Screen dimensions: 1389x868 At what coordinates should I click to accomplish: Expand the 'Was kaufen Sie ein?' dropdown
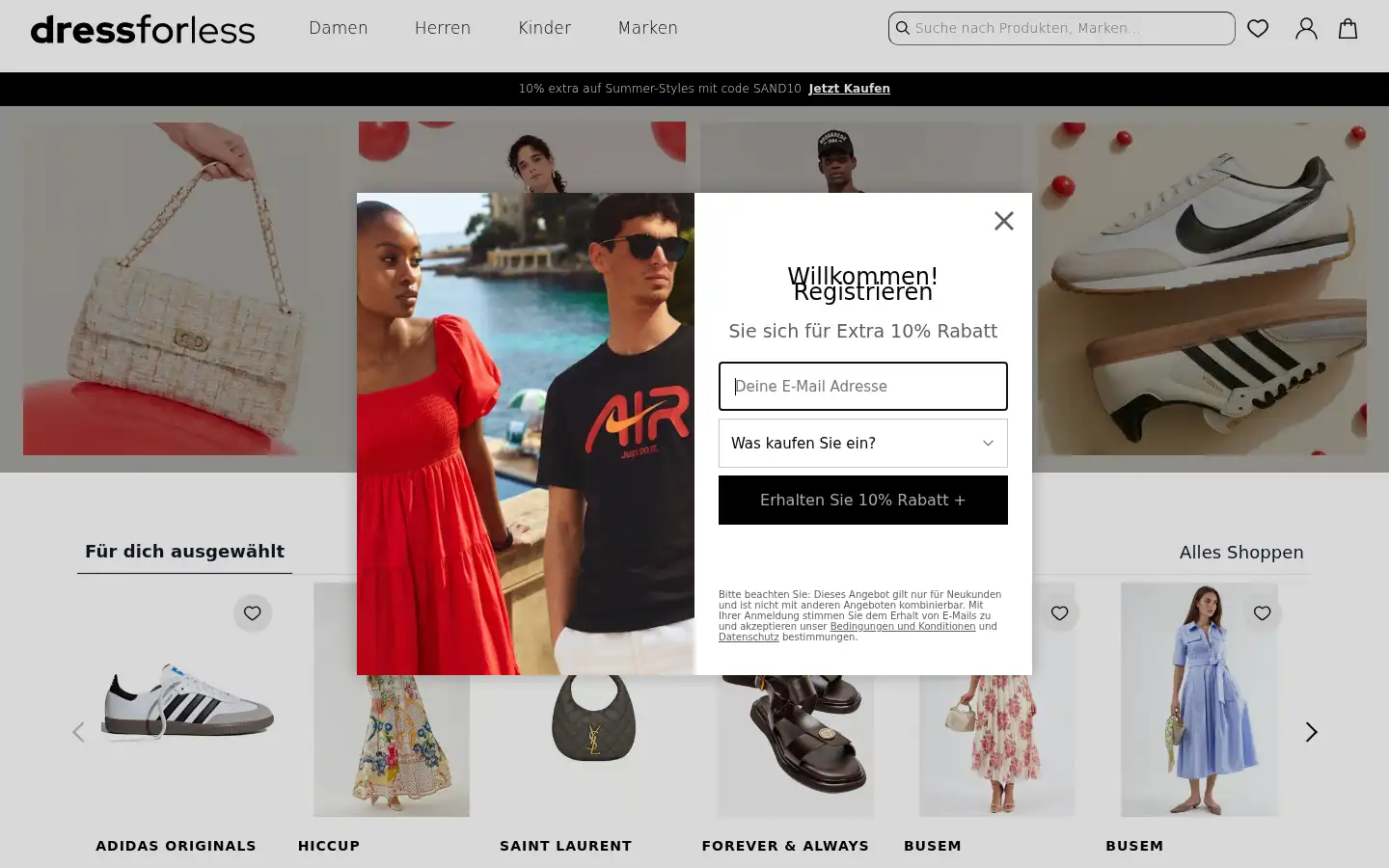click(x=863, y=443)
